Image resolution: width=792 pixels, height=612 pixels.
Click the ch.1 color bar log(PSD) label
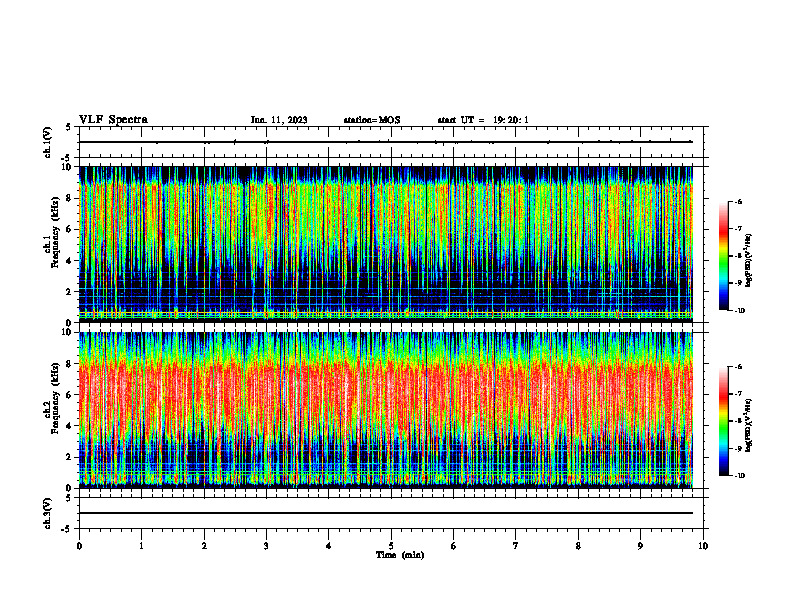point(749,261)
